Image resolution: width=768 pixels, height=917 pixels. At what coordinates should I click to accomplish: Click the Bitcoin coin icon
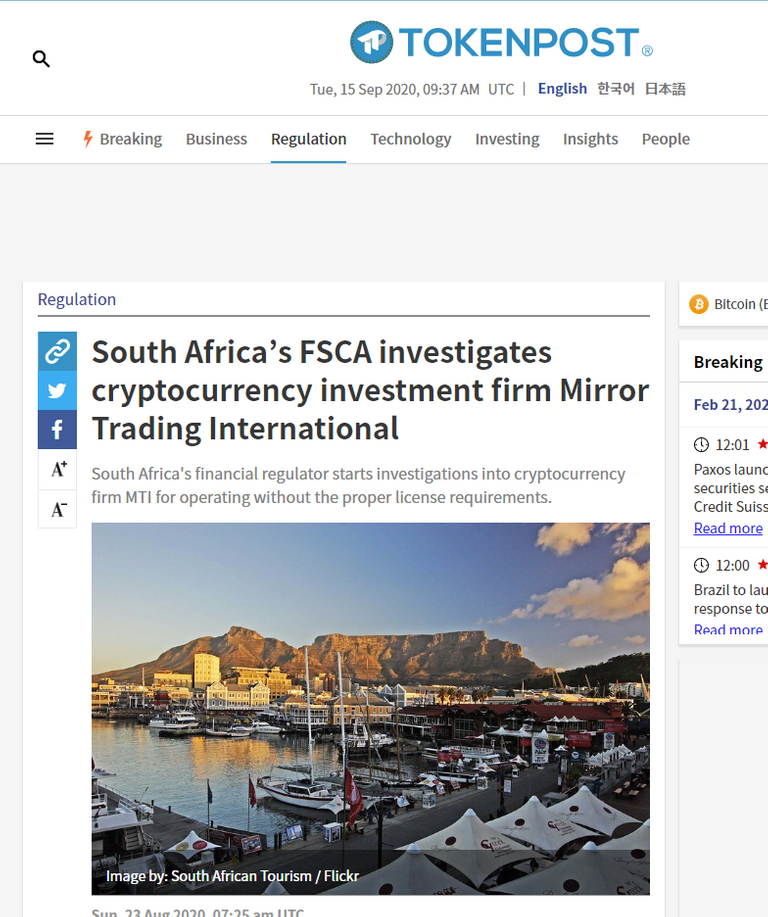click(698, 304)
